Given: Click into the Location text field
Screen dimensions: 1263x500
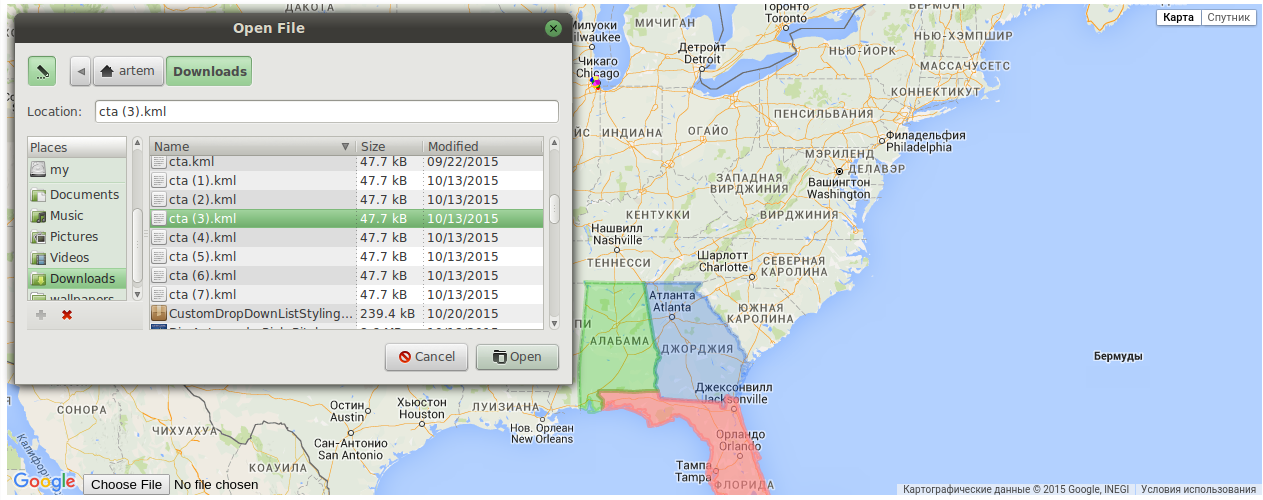Looking at the screenshot, I should point(326,111).
